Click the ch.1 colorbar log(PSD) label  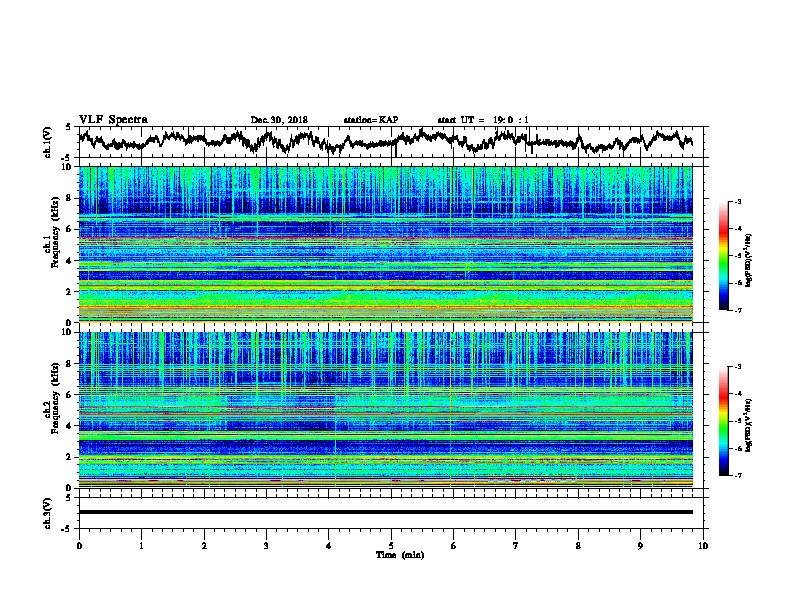point(749,261)
